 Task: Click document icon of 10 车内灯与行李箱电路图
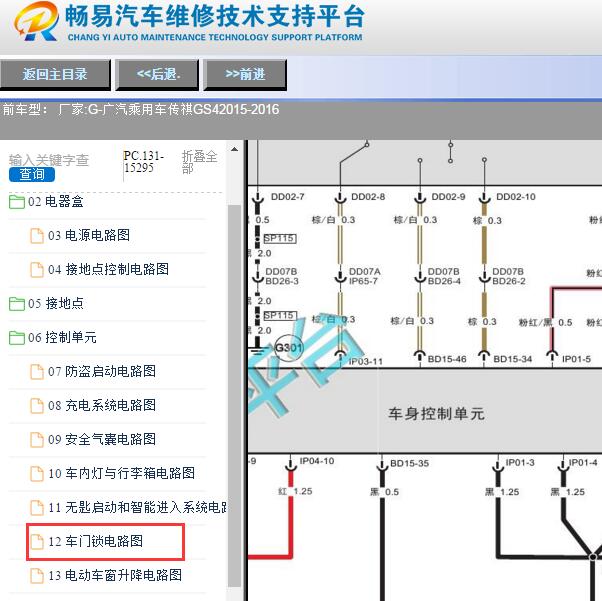(x=37, y=474)
